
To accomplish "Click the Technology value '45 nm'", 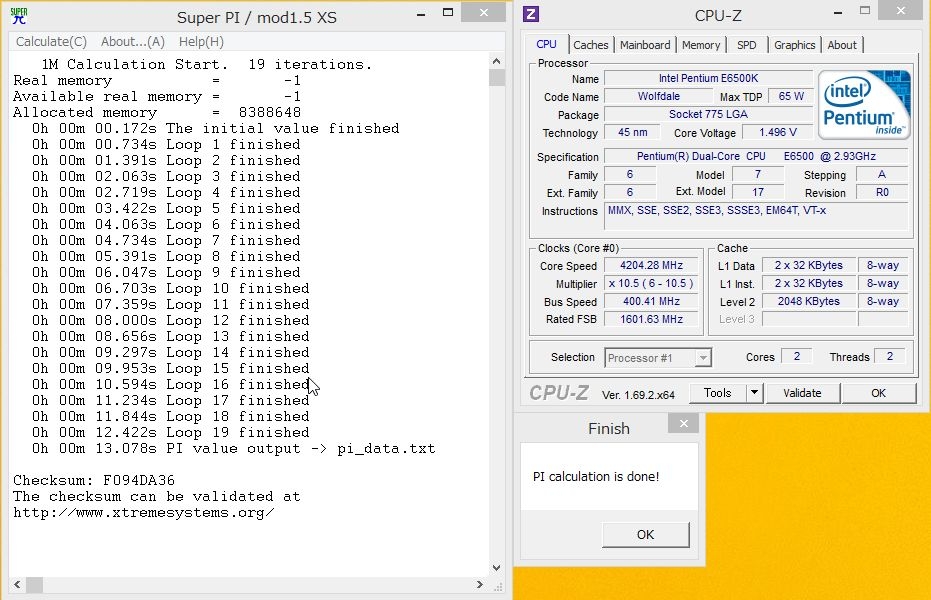I will [632, 132].
